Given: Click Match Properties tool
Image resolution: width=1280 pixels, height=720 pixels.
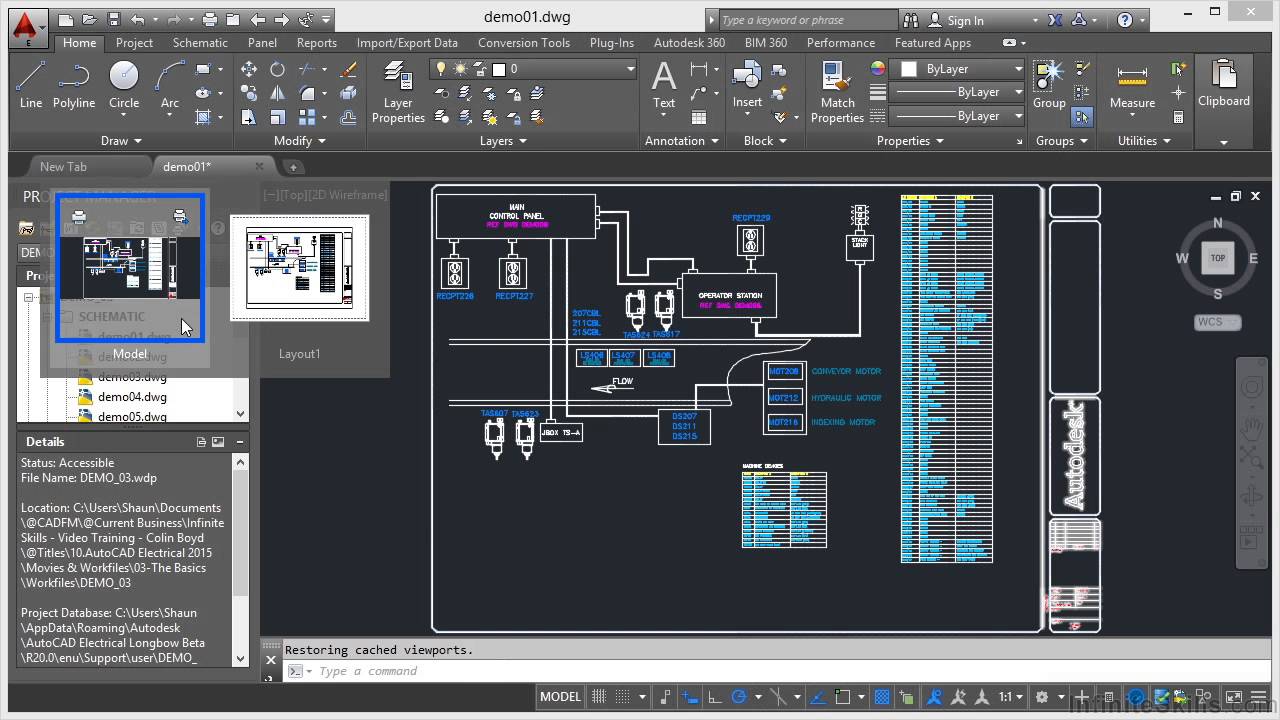Looking at the screenshot, I should [837, 92].
